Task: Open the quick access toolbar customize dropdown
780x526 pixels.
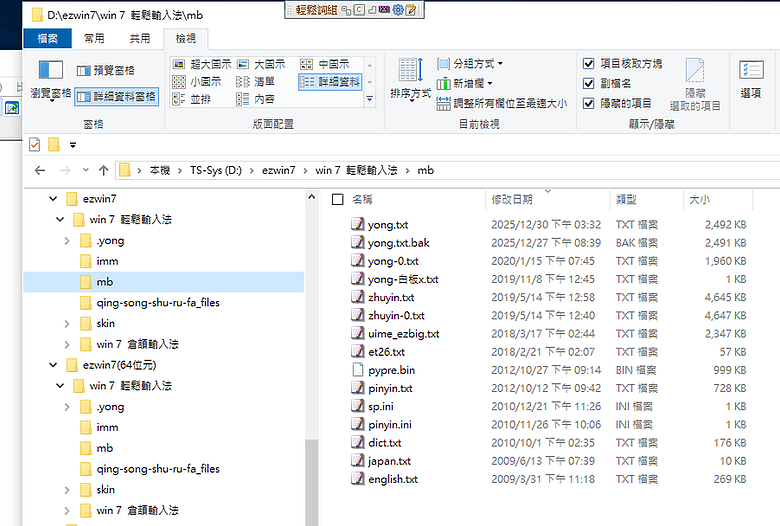Action: click(73, 145)
